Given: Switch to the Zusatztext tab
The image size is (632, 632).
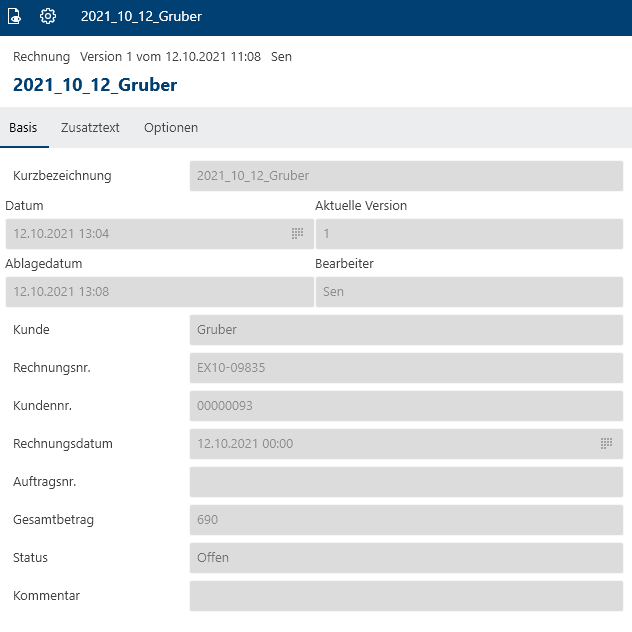Looking at the screenshot, I should [90, 128].
